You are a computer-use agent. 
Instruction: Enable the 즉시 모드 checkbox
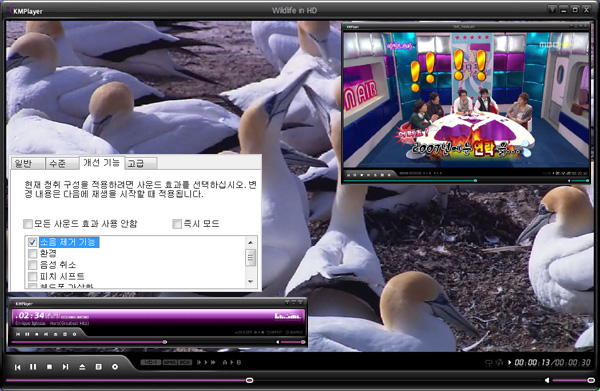[177, 223]
